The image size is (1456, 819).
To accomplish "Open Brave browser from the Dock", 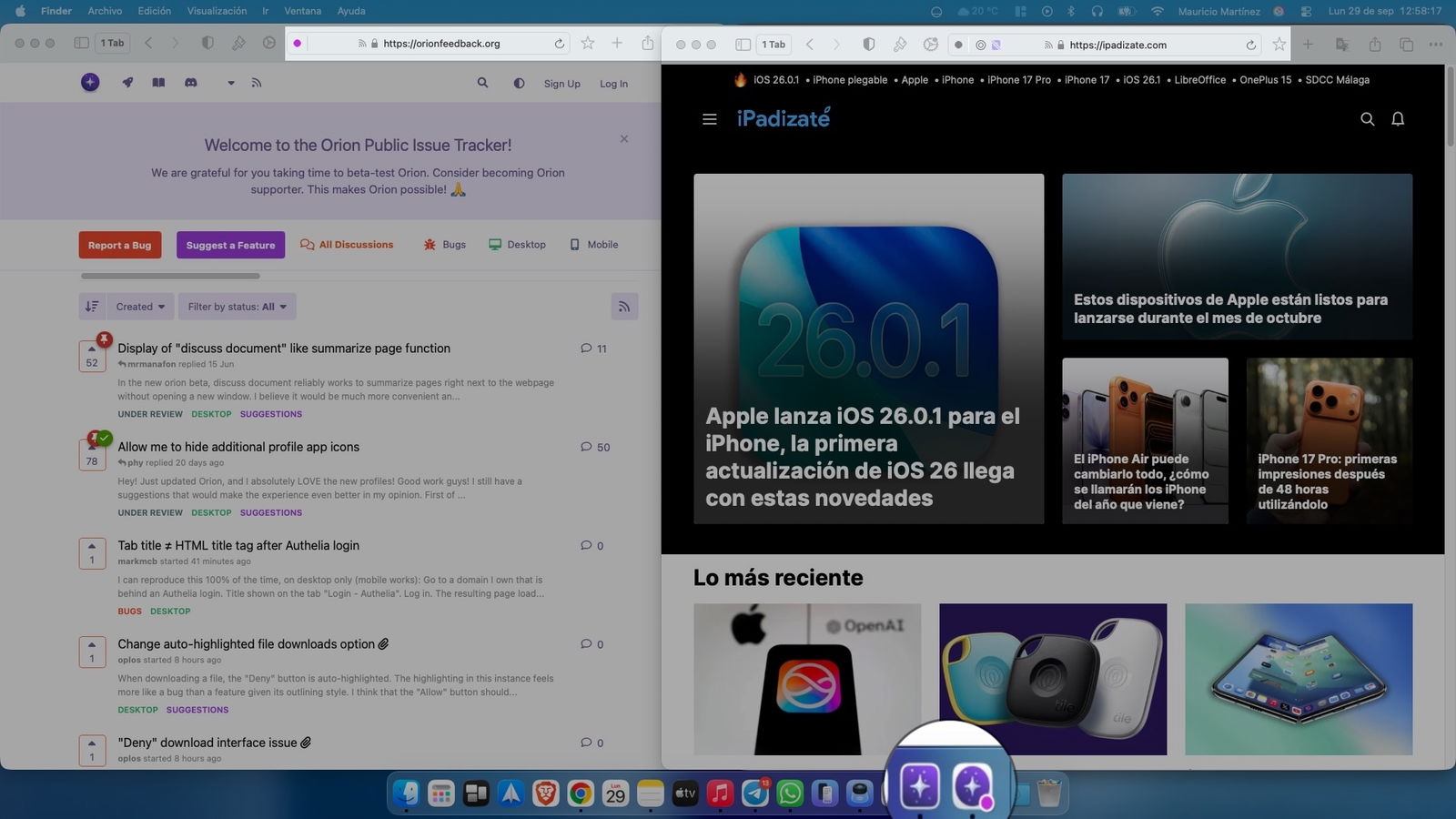I will tap(545, 794).
